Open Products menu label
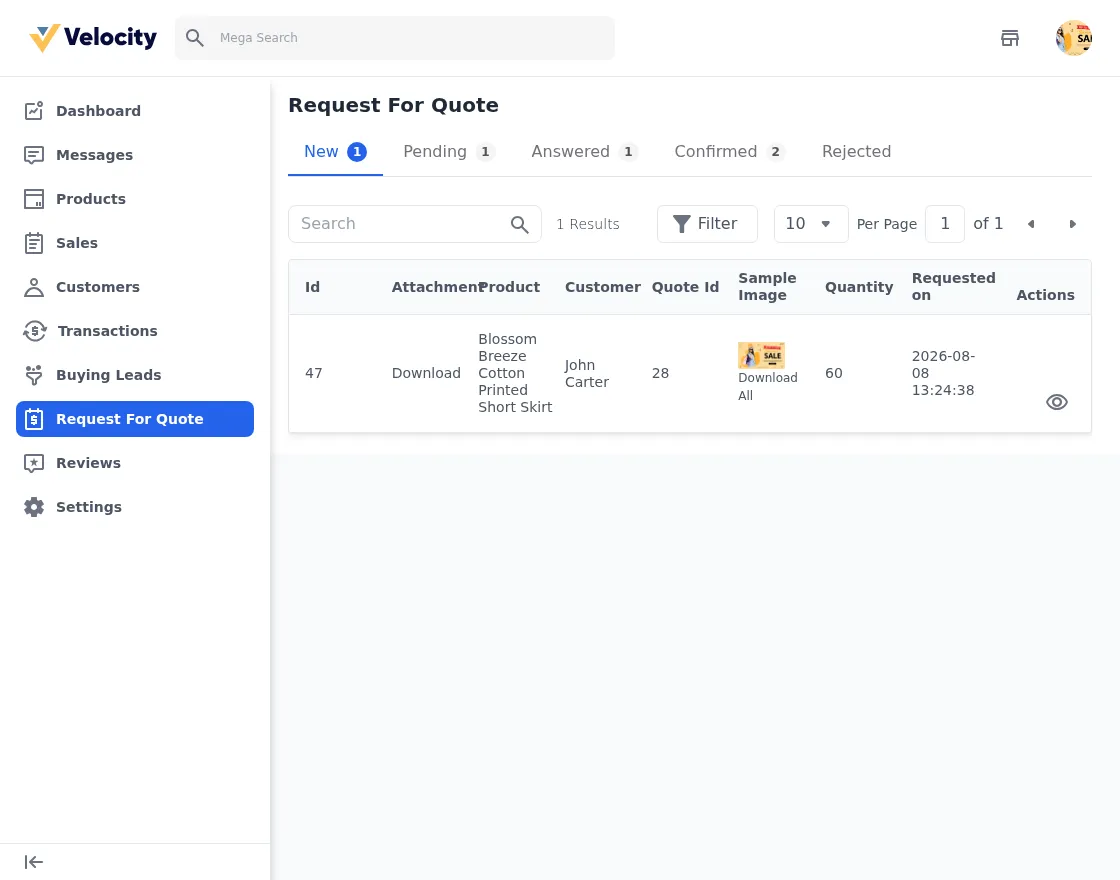 coord(91,199)
